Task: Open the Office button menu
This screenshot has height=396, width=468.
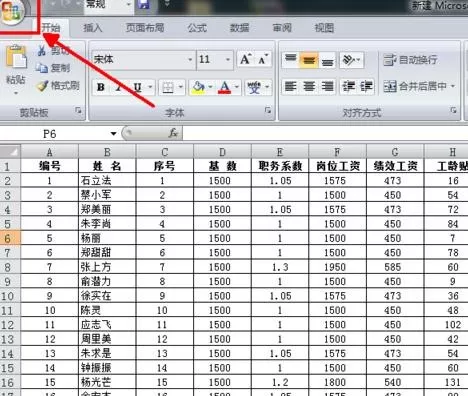Action: (13, 10)
